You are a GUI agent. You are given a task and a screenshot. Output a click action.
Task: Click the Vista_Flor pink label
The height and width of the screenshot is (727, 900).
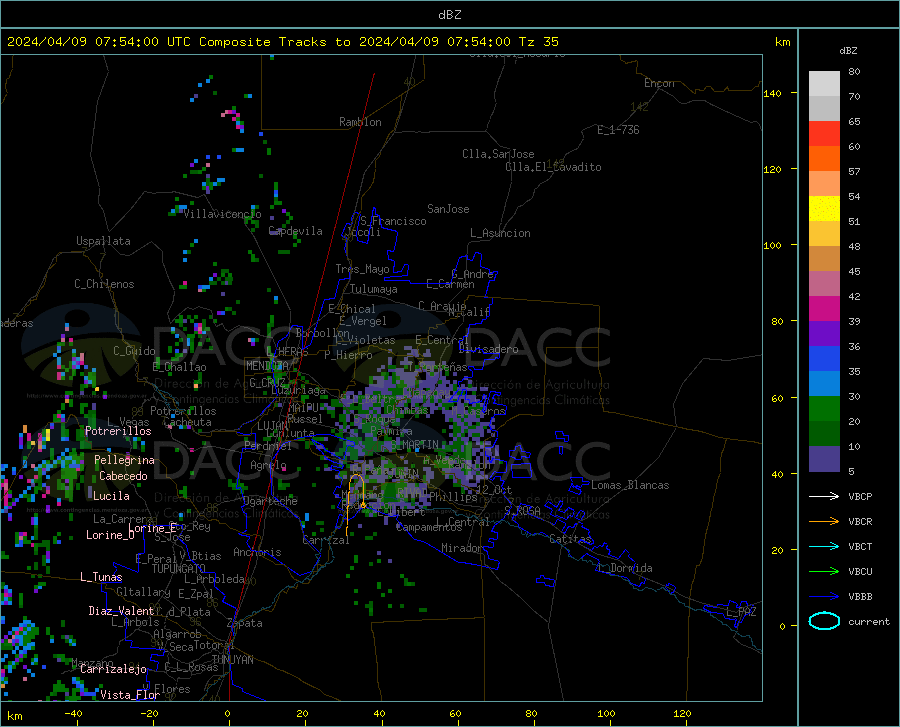point(130,695)
